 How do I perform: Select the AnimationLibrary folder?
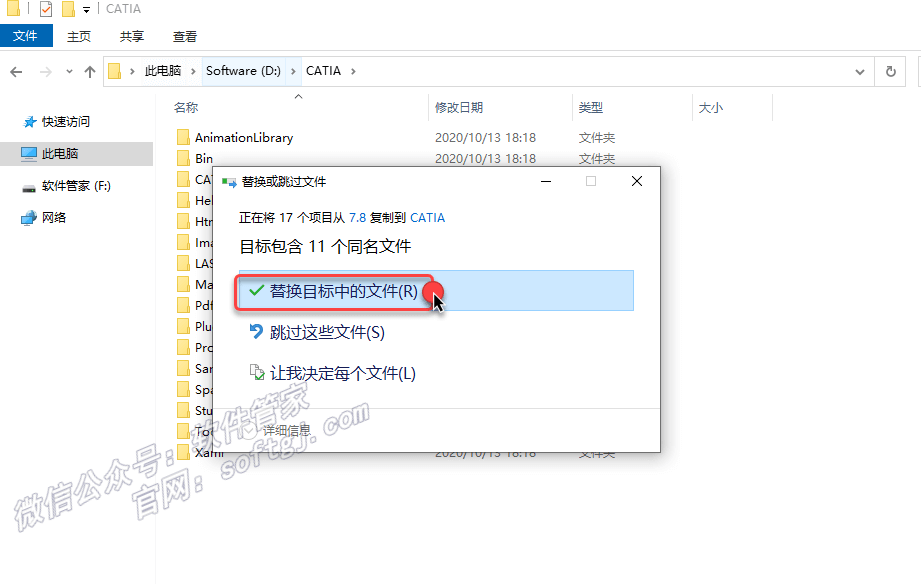coord(244,137)
